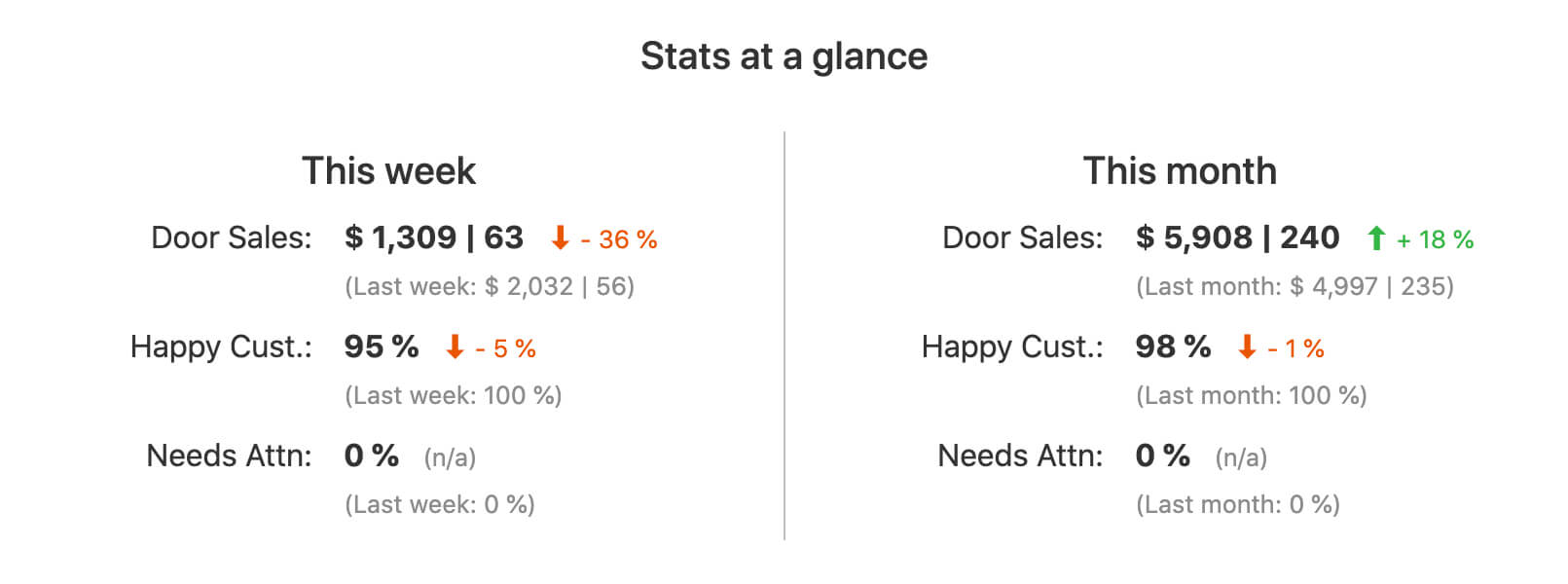Click the monthly 98 % happy customers value
Viewport: 1568px width, 584px height.
(1173, 347)
